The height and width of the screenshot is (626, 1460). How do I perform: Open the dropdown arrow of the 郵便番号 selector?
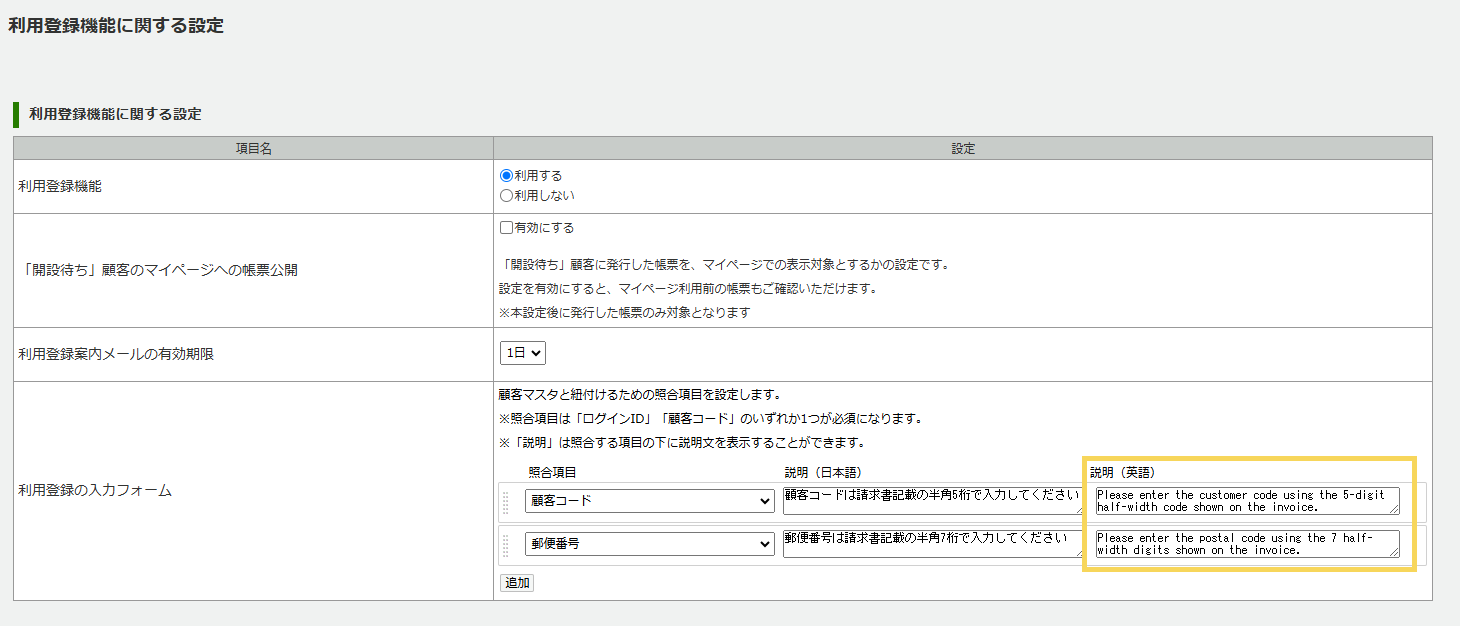tap(764, 544)
